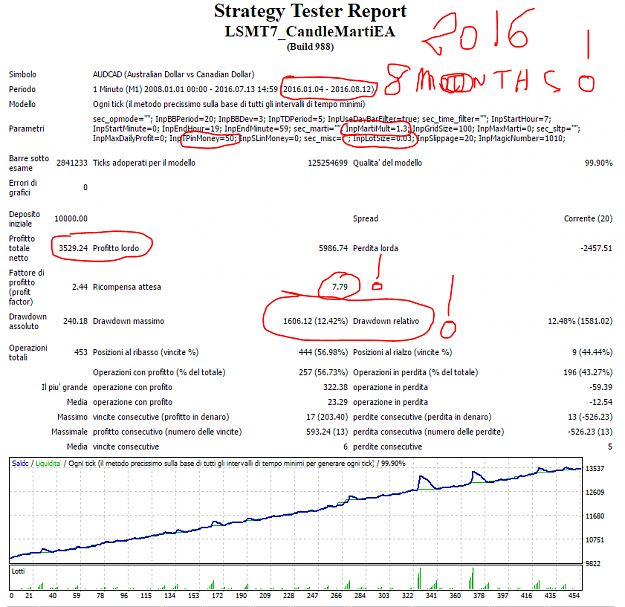
Task: Click profit trades value 257 (56.73%)
Action: pos(323,372)
